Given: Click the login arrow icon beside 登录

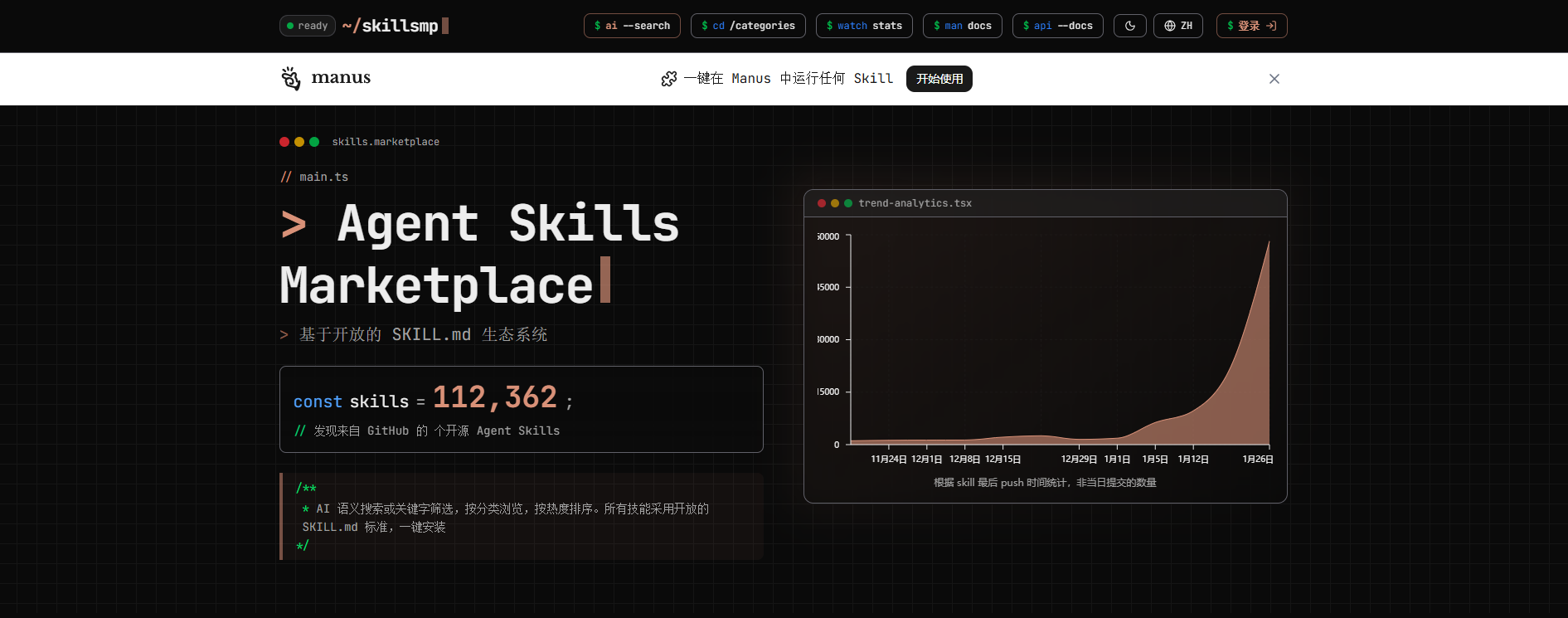Looking at the screenshot, I should 1271,26.
